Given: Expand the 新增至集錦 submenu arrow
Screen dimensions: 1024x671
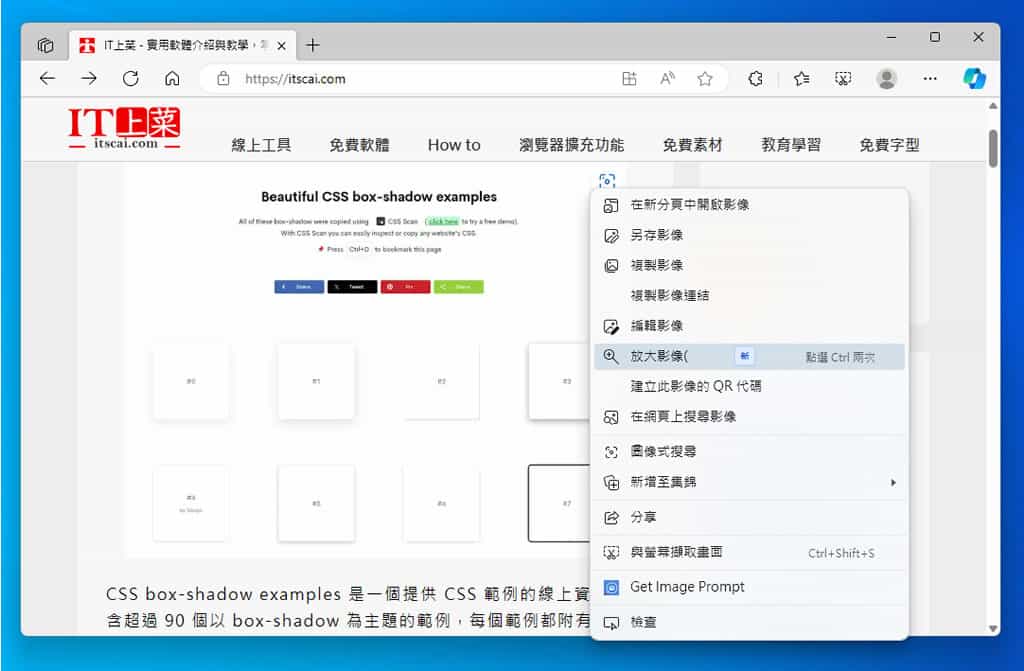Looking at the screenshot, I should coord(893,483).
